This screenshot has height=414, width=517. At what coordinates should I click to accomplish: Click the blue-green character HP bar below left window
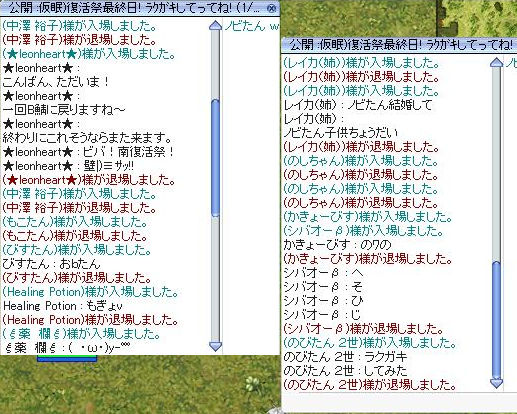67,358
